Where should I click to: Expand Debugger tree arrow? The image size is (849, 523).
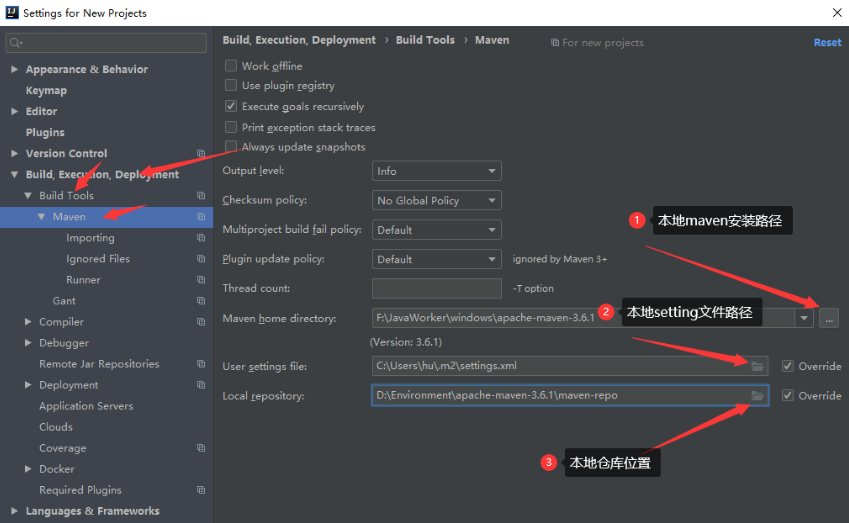pyautogui.click(x=28, y=343)
